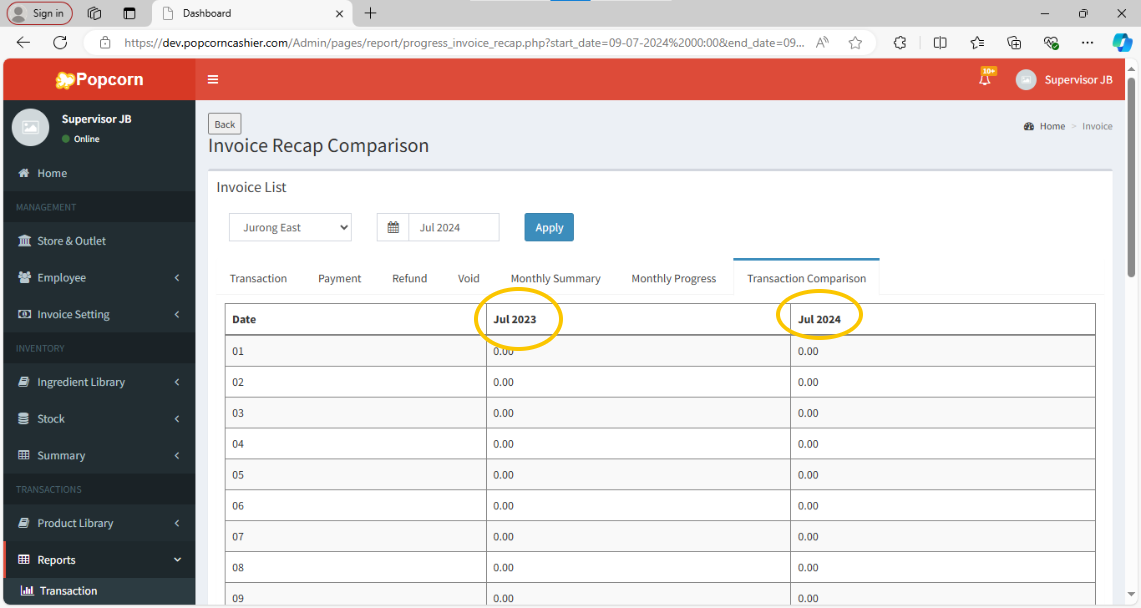Refresh the page with reload icon
Image resolution: width=1141 pixels, height=608 pixels.
[60, 42]
